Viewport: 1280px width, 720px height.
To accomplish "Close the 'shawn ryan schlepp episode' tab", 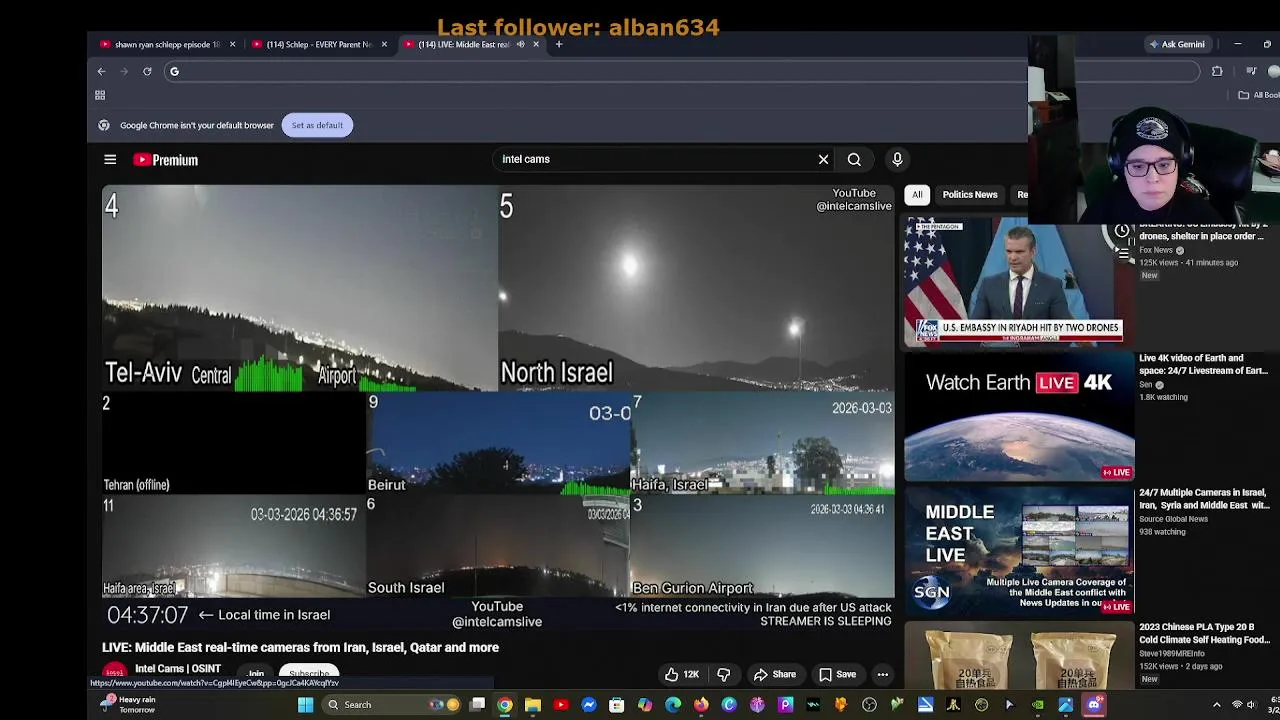I will [232, 44].
